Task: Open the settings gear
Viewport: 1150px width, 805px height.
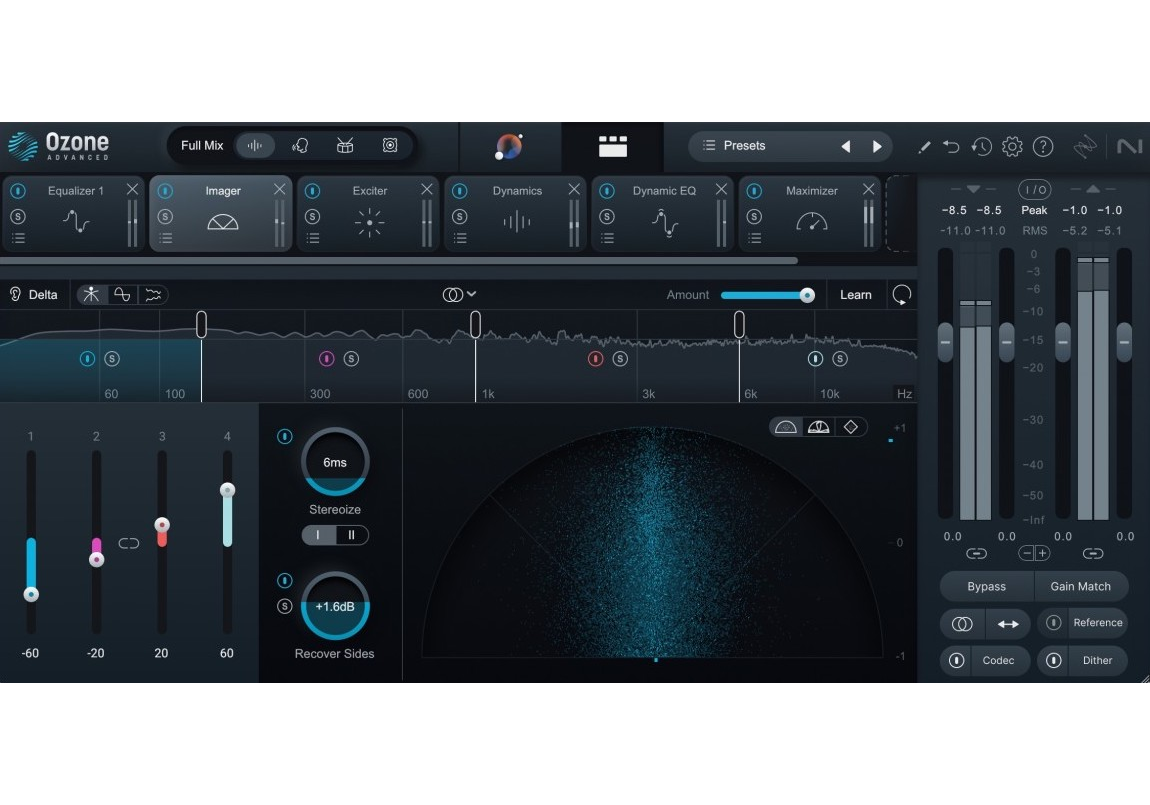Action: (1012, 147)
